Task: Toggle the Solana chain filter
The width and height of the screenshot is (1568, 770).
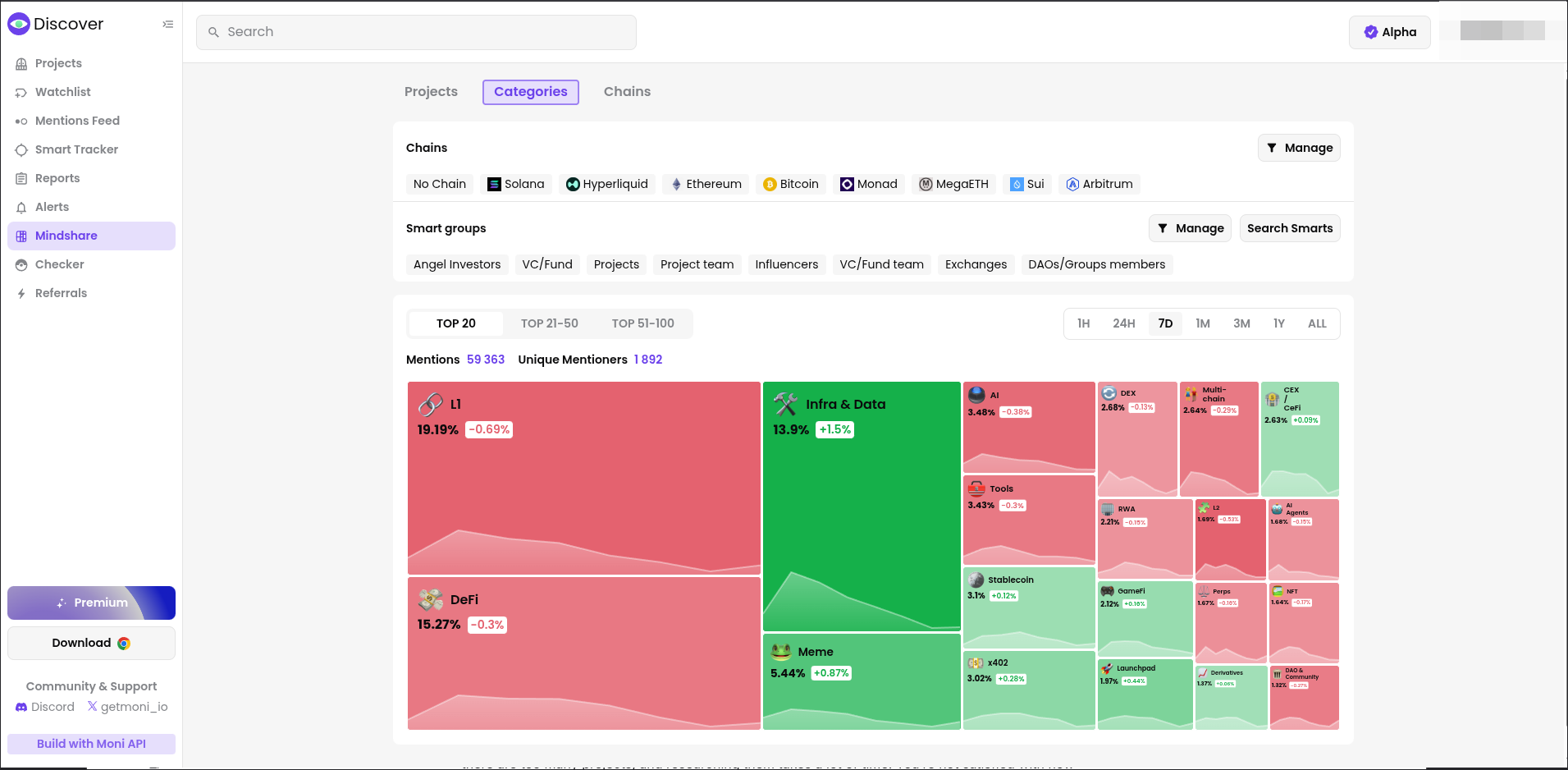Action: click(x=515, y=184)
